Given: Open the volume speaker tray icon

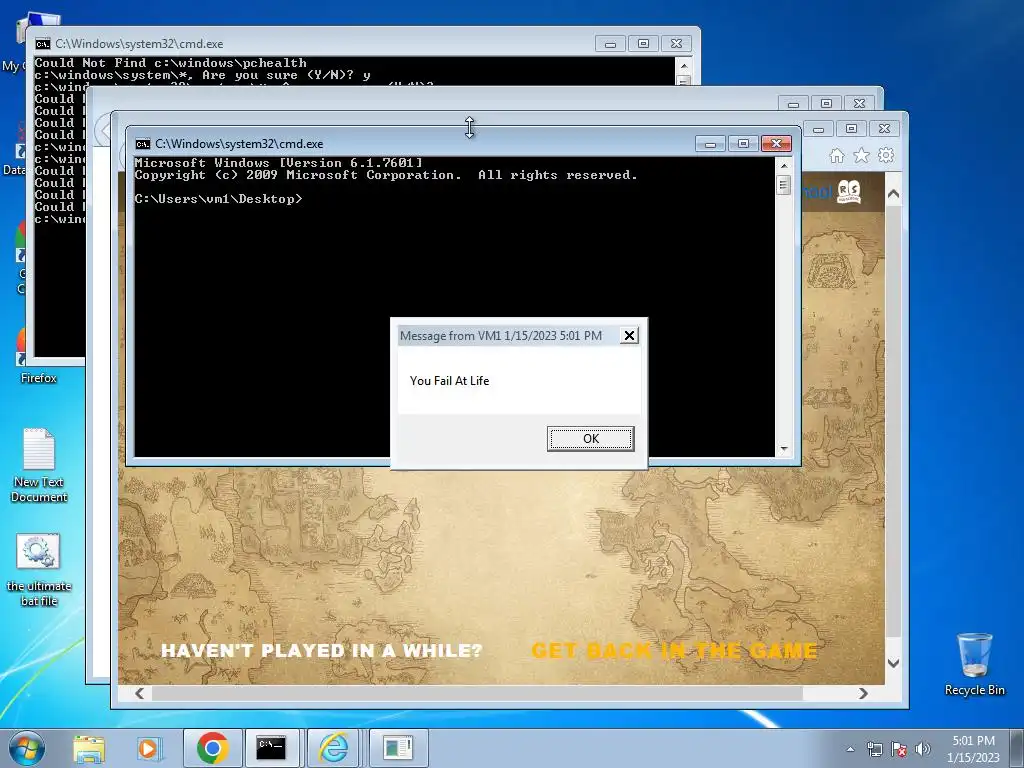Looking at the screenshot, I should point(923,749).
